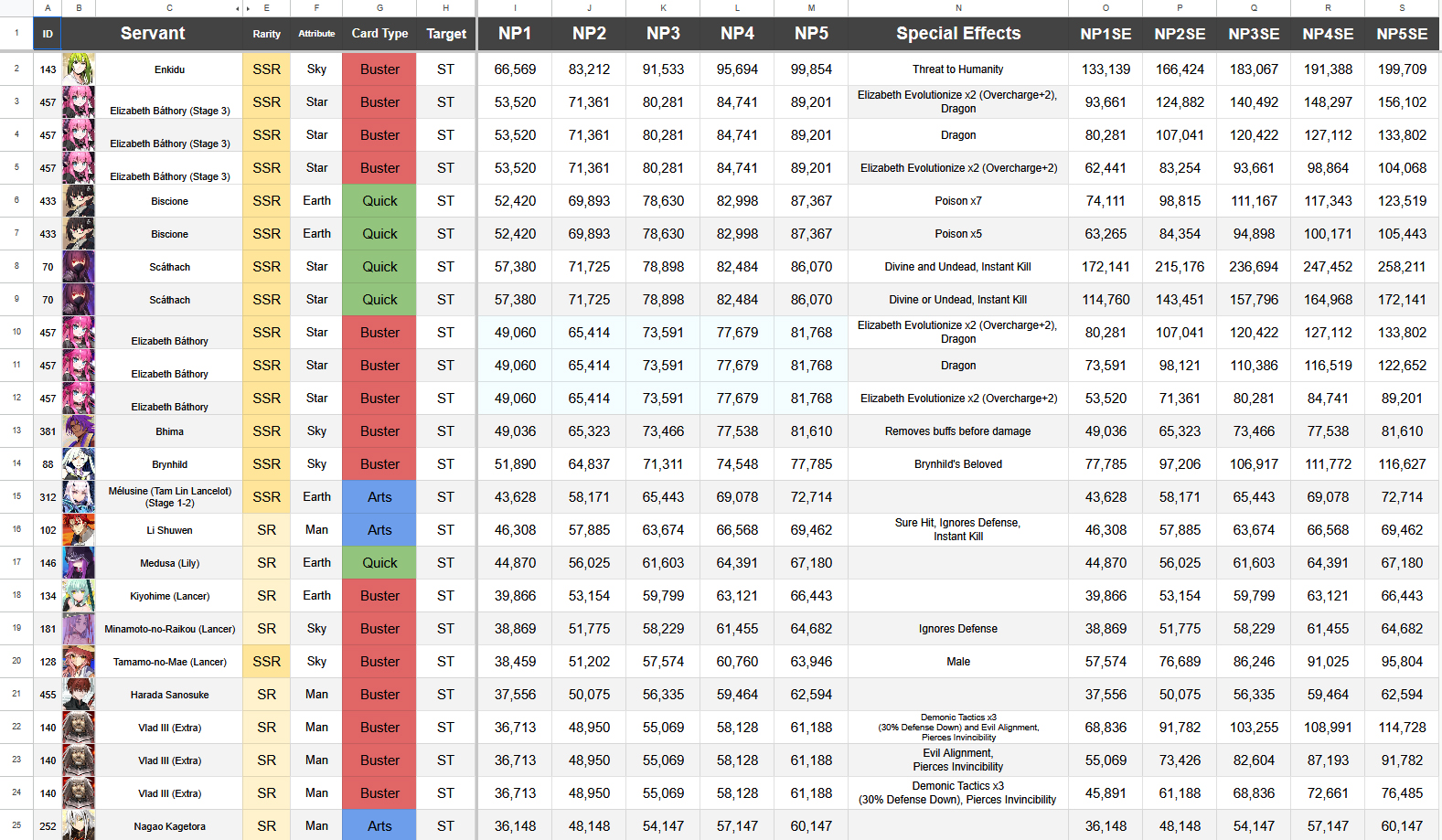Click the Nagao Kagetora name cell

point(169,826)
